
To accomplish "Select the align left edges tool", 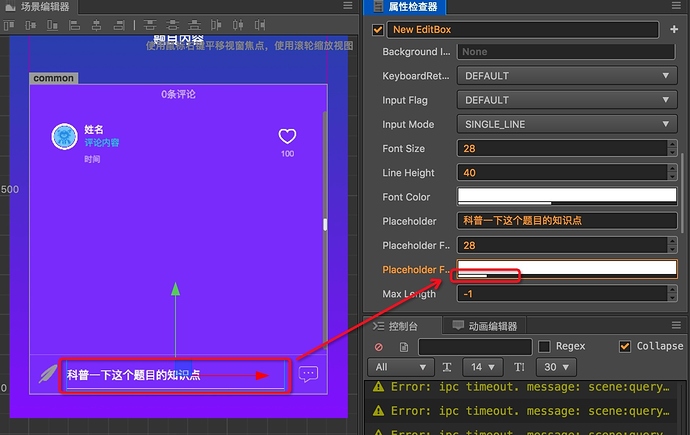I will point(74,25).
